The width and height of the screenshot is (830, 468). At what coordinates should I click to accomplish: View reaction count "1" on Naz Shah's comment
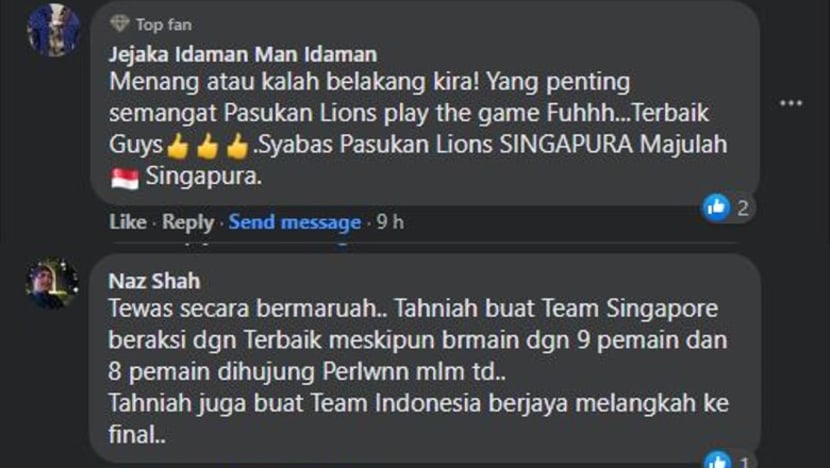pos(743,462)
